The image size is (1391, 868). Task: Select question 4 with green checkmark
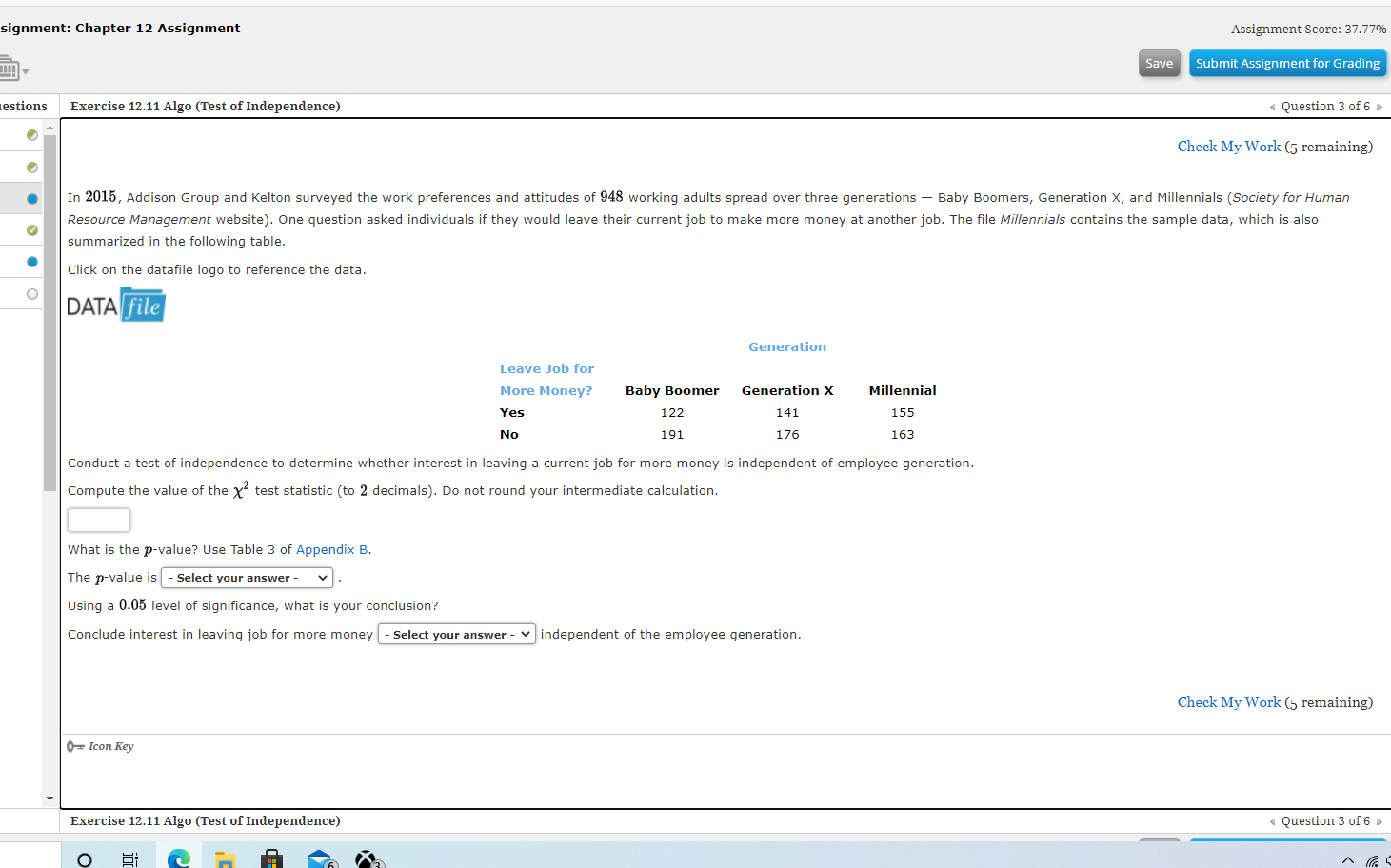[32, 228]
